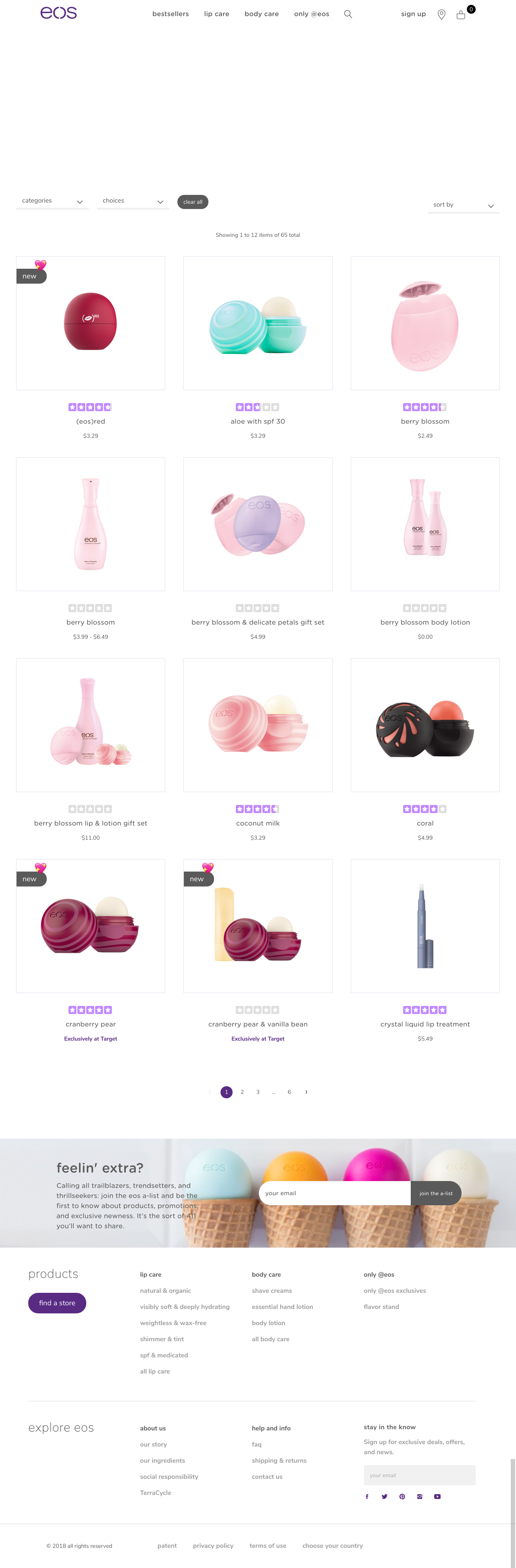
Task: Click the find a store button
Action: (57, 1303)
